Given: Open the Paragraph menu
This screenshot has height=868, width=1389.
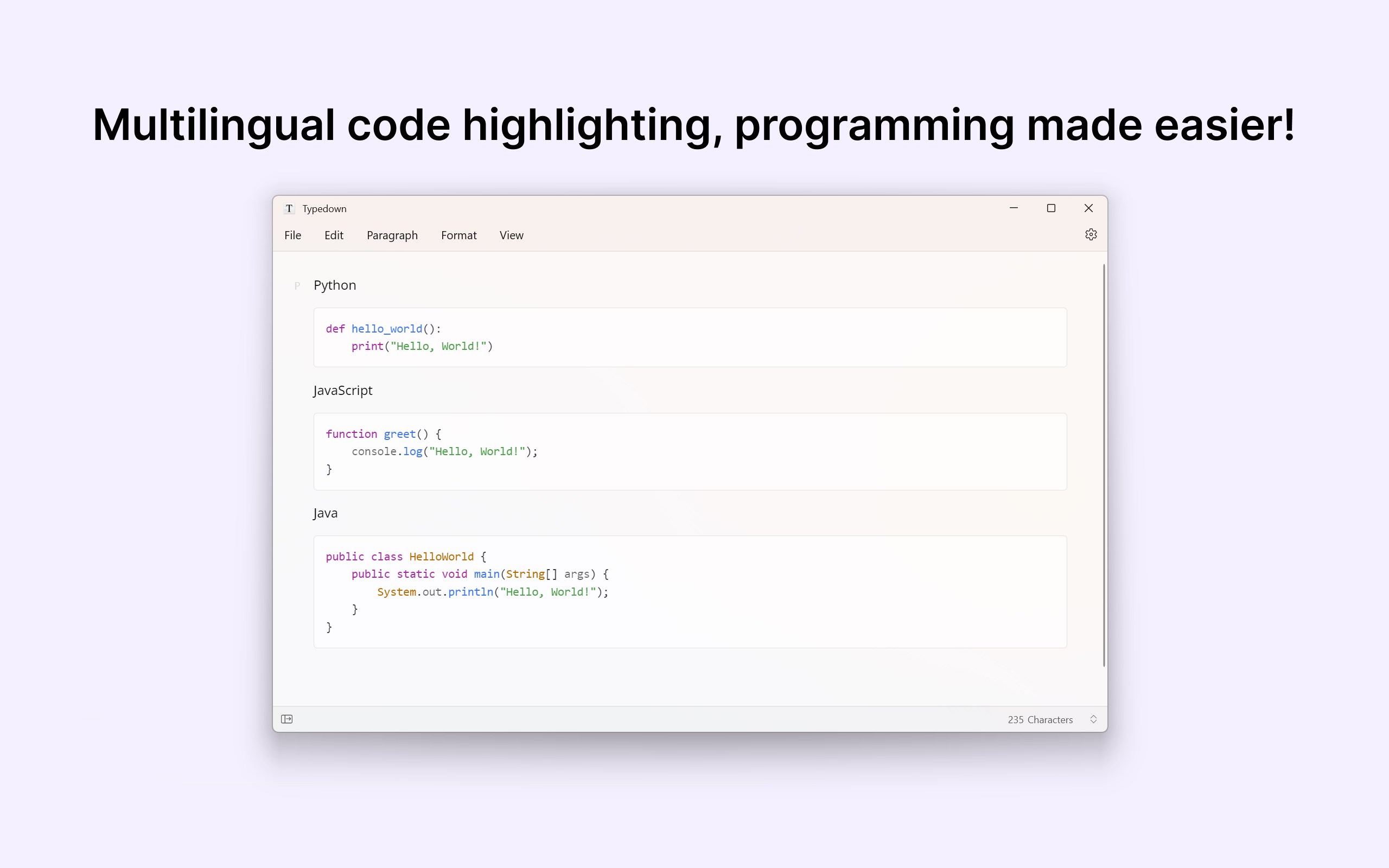Looking at the screenshot, I should tap(392, 235).
